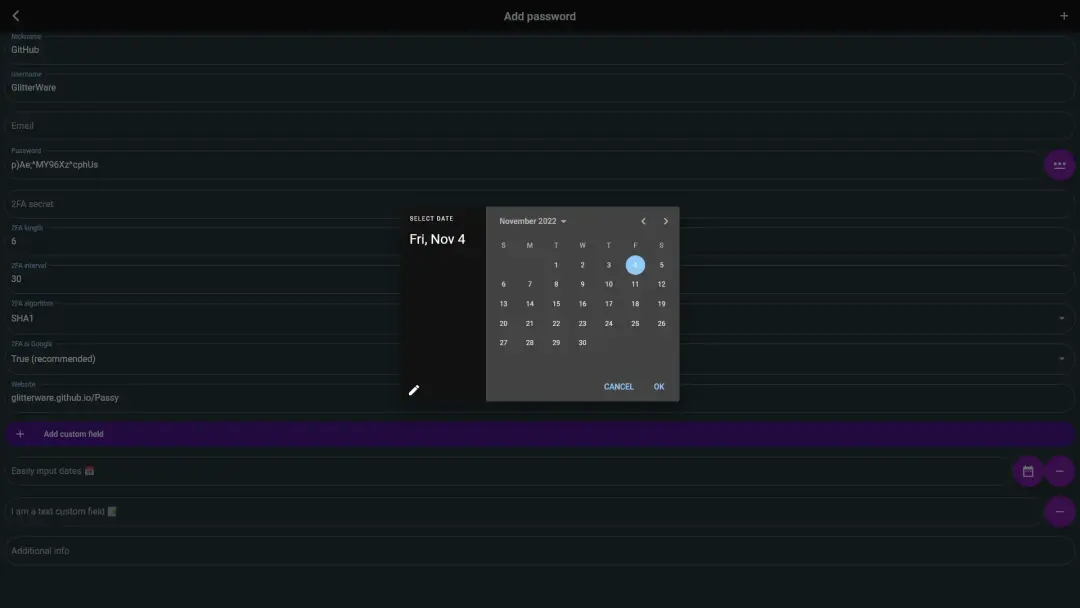Choose day 28 in the date picker
This screenshot has height=608, width=1080.
click(530, 343)
